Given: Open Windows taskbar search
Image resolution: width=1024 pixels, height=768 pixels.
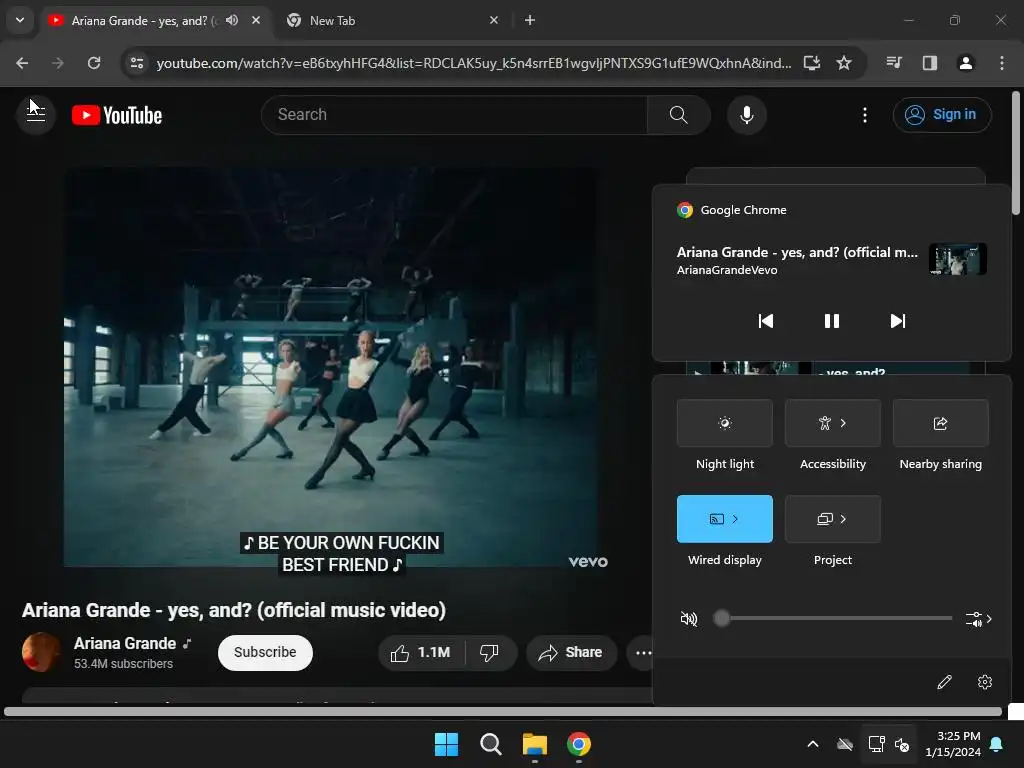Looking at the screenshot, I should tap(490, 744).
